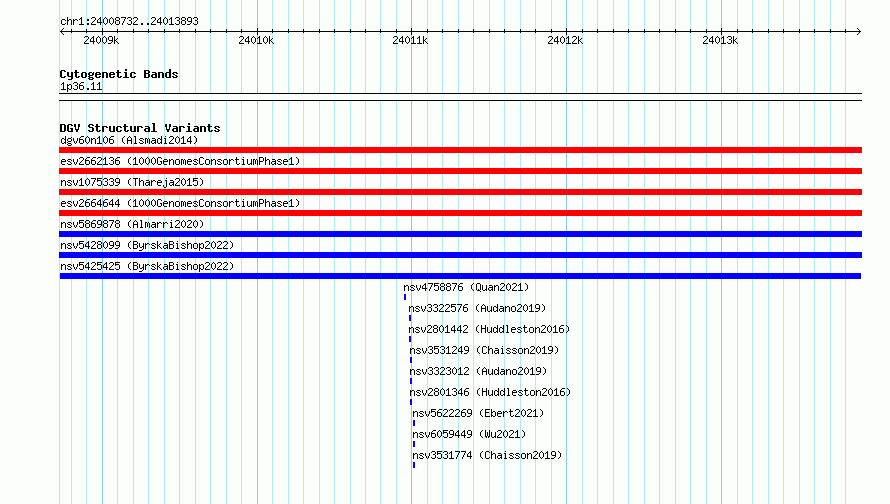Open nsv6059449 (Wu2021) variant
This screenshot has width=890, height=504.
tap(469, 434)
